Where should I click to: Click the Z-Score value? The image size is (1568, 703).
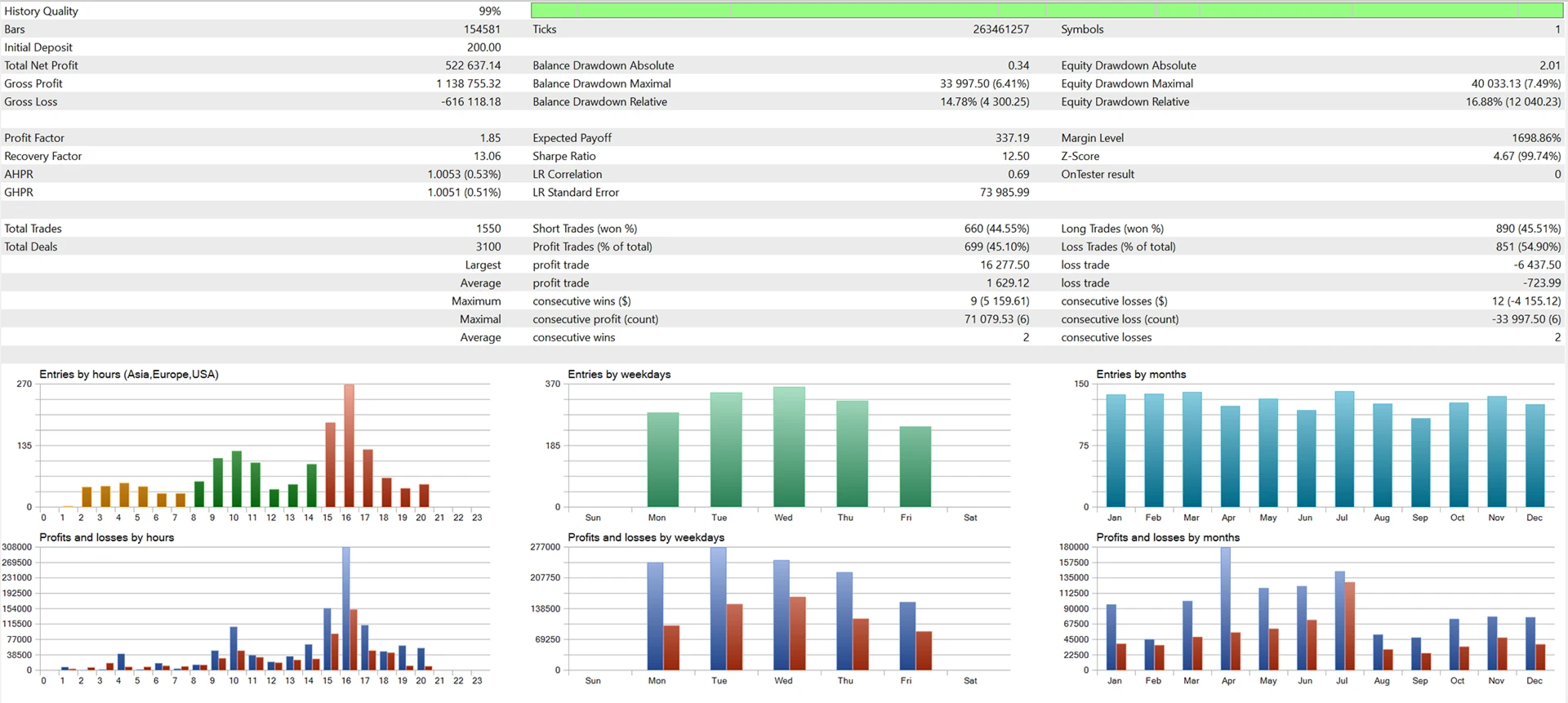point(1526,156)
